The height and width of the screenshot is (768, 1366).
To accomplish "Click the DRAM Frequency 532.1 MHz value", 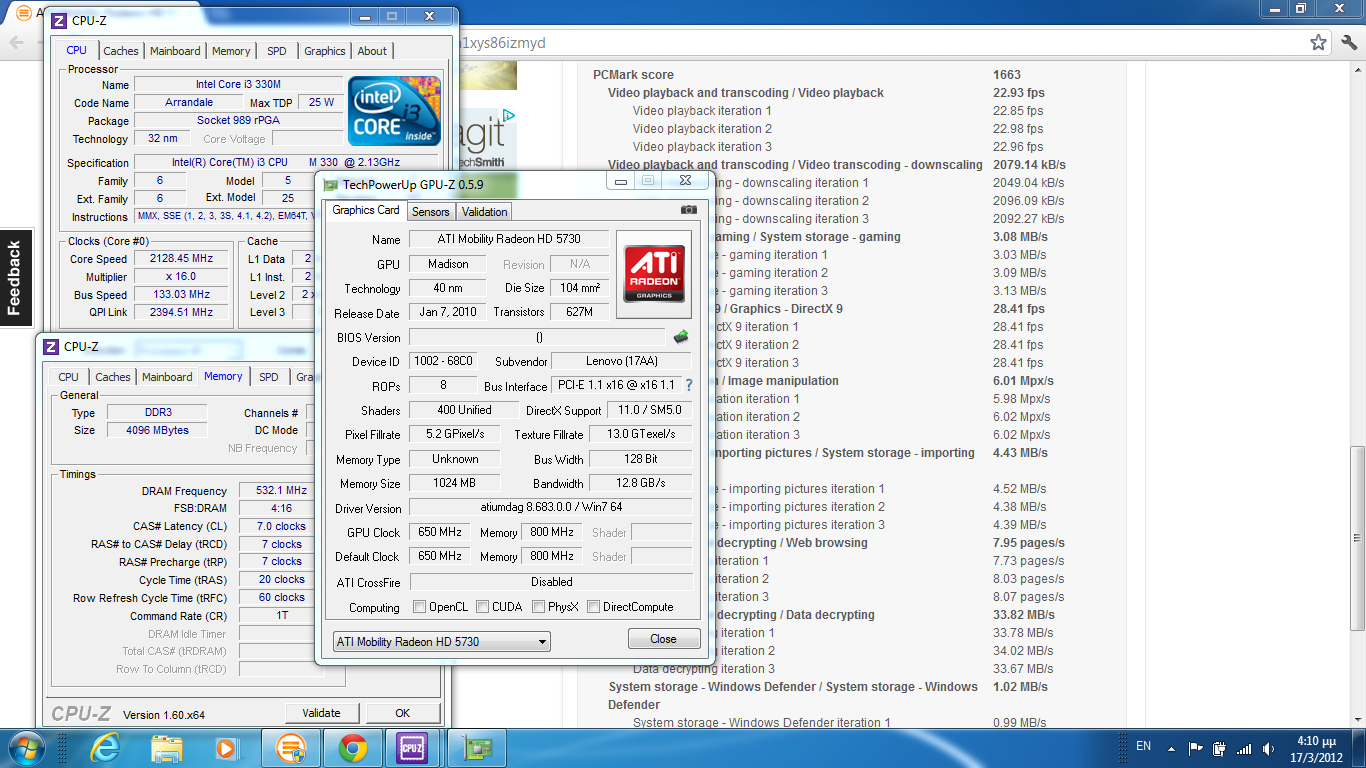I will click(281, 490).
